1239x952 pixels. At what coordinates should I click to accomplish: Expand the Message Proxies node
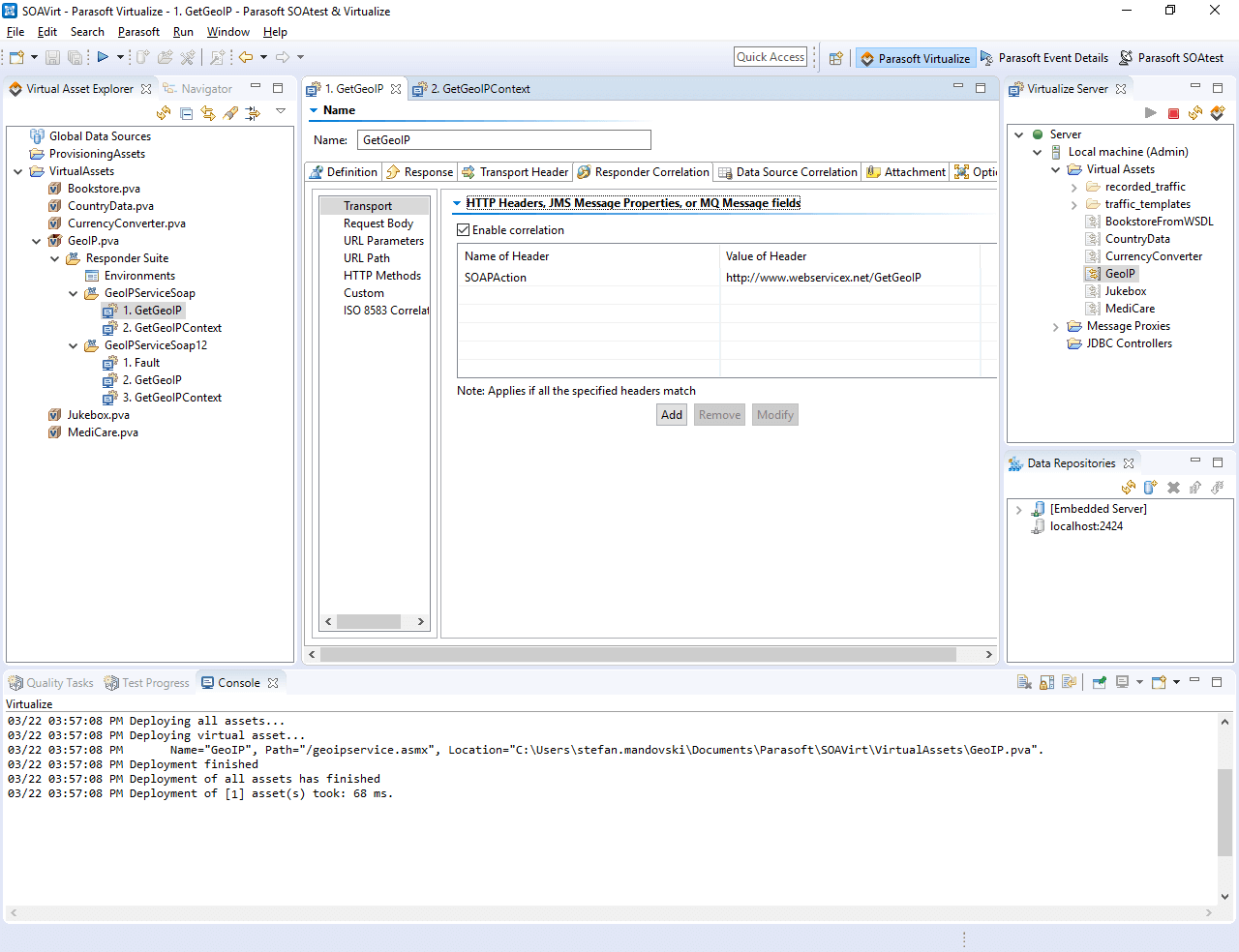[1056, 327]
